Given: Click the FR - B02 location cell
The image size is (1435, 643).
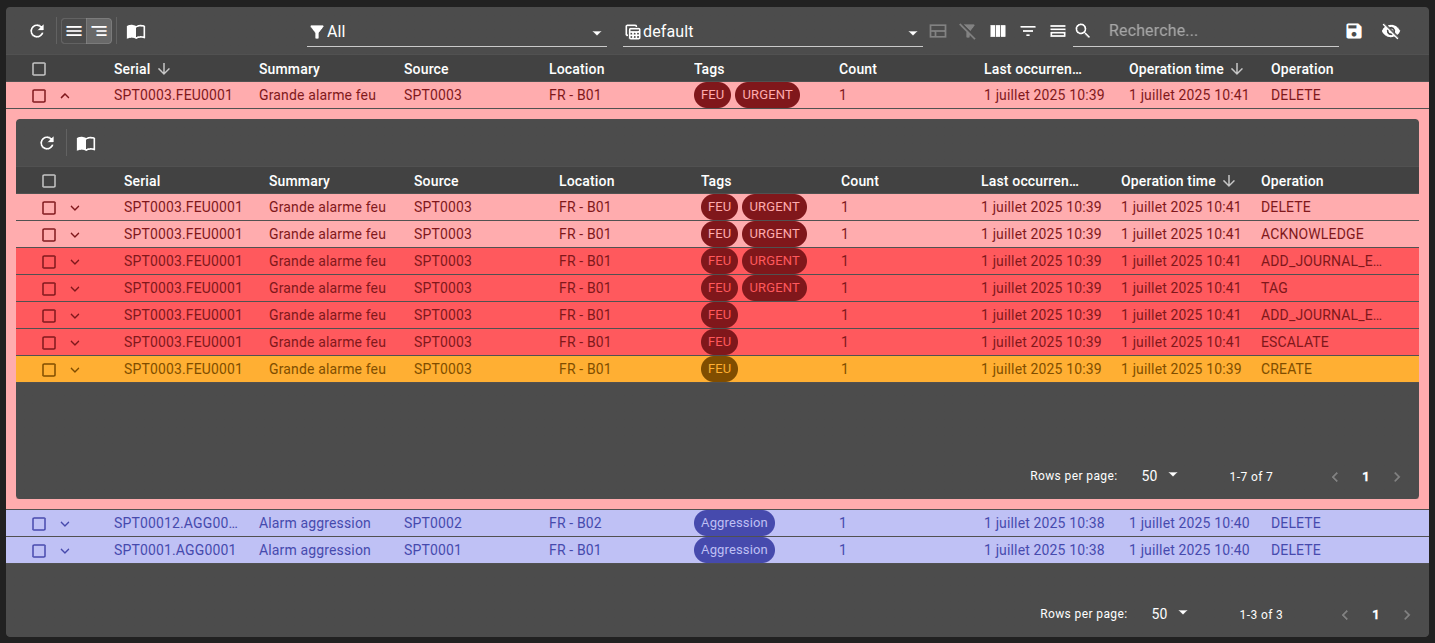Looking at the screenshot, I should coord(575,523).
